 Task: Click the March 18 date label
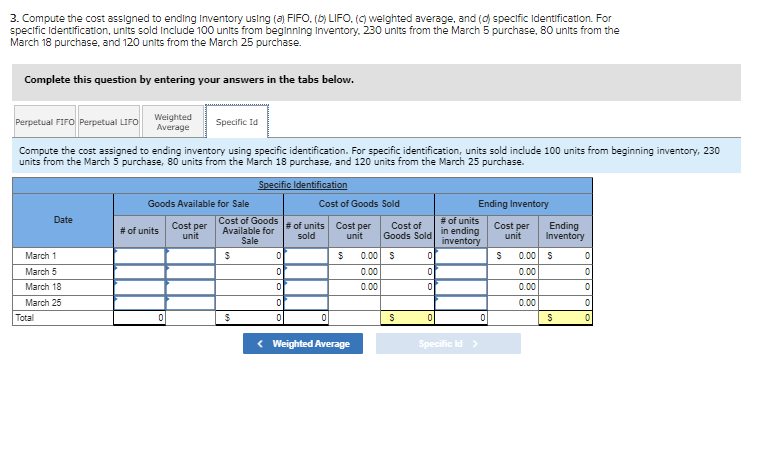tap(43, 287)
